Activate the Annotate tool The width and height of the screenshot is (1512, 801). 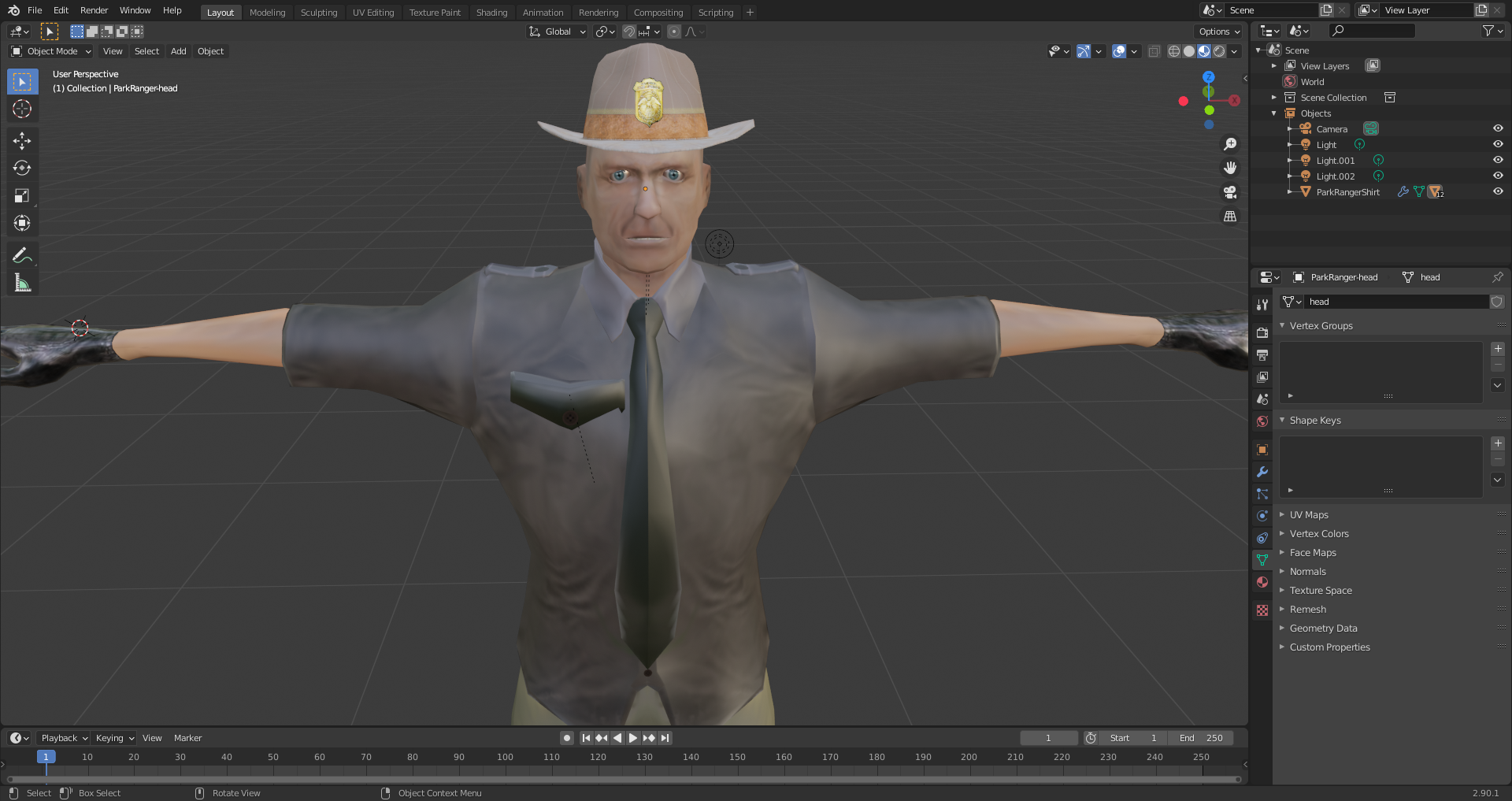[x=22, y=254]
